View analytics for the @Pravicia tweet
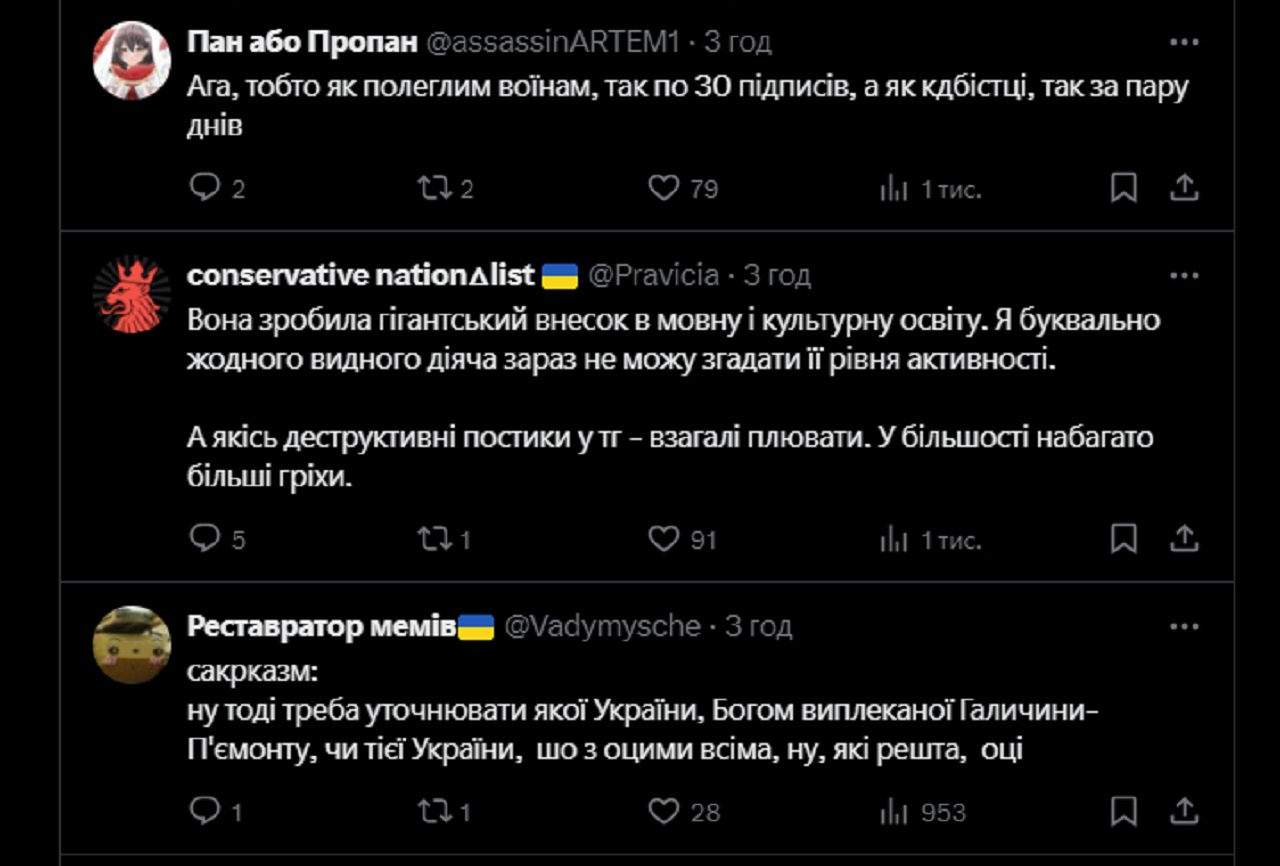Viewport: 1280px width, 866px height. point(893,539)
